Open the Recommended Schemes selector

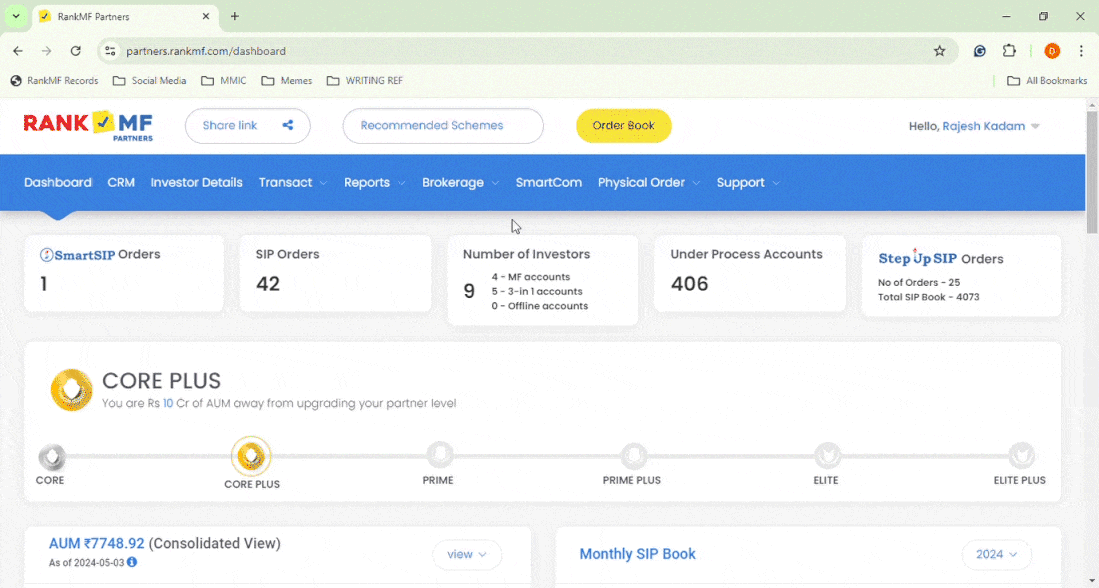(x=443, y=125)
